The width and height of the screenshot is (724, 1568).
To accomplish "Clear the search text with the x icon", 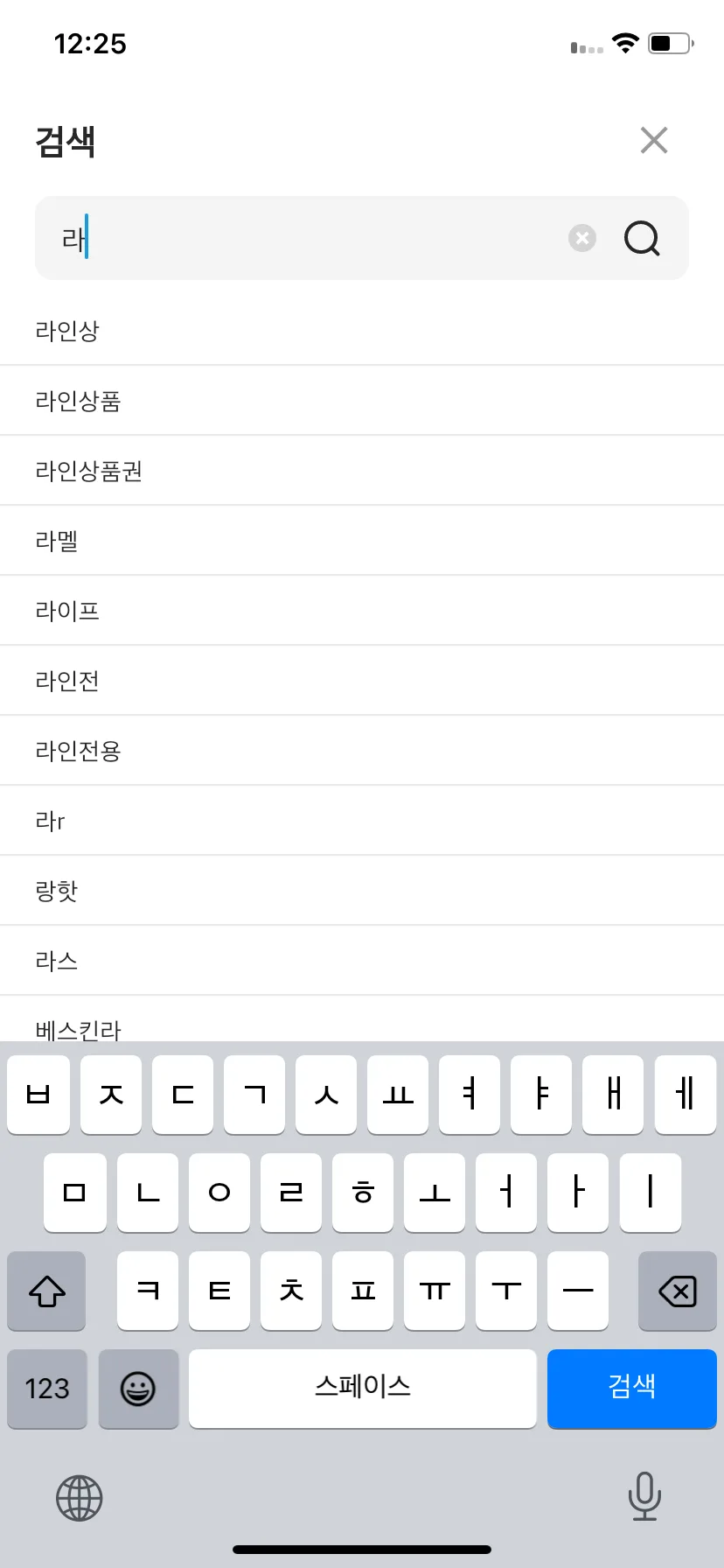I will tap(582, 238).
